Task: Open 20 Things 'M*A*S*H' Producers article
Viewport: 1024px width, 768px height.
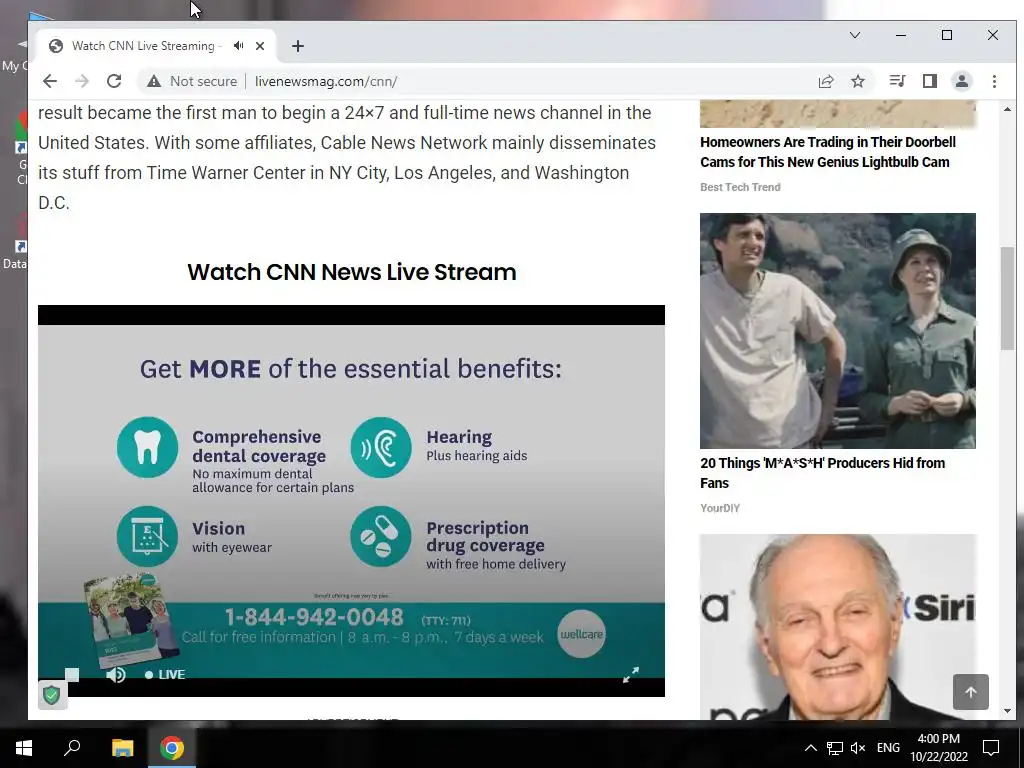Action: pos(822,473)
